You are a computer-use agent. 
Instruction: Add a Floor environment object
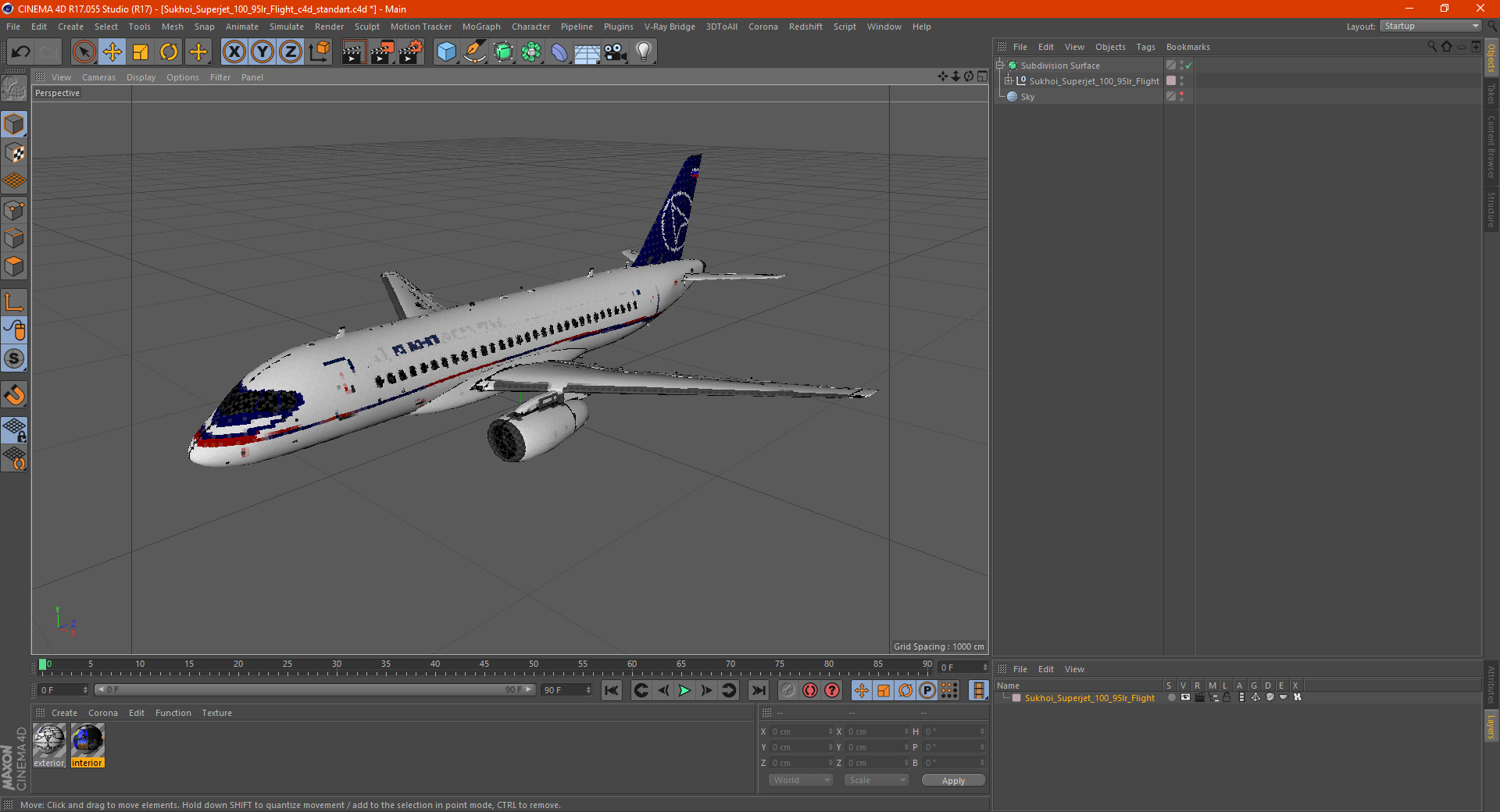point(587,52)
